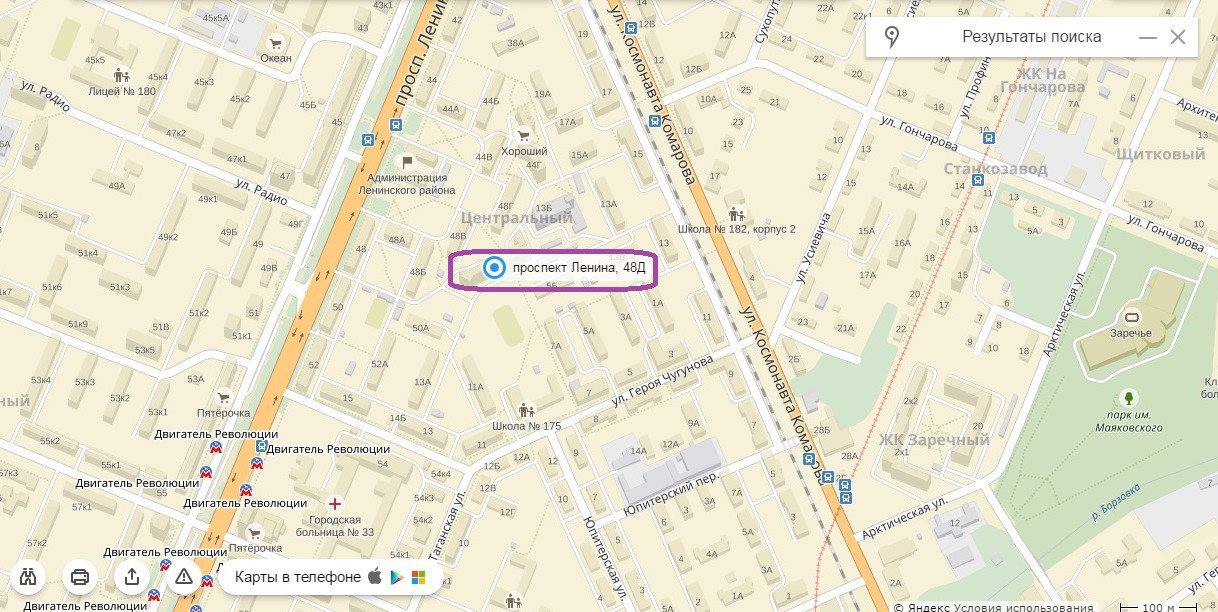Report a problem via warning triangle icon

[184, 577]
